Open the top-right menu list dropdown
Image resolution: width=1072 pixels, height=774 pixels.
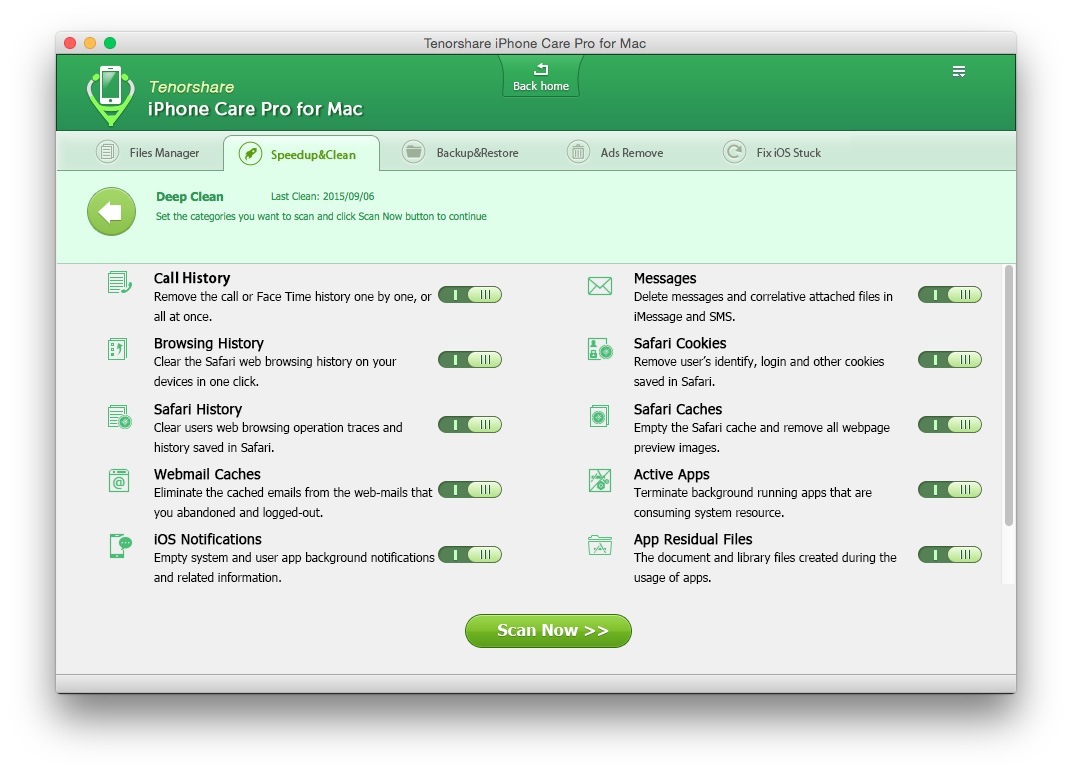click(959, 72)
